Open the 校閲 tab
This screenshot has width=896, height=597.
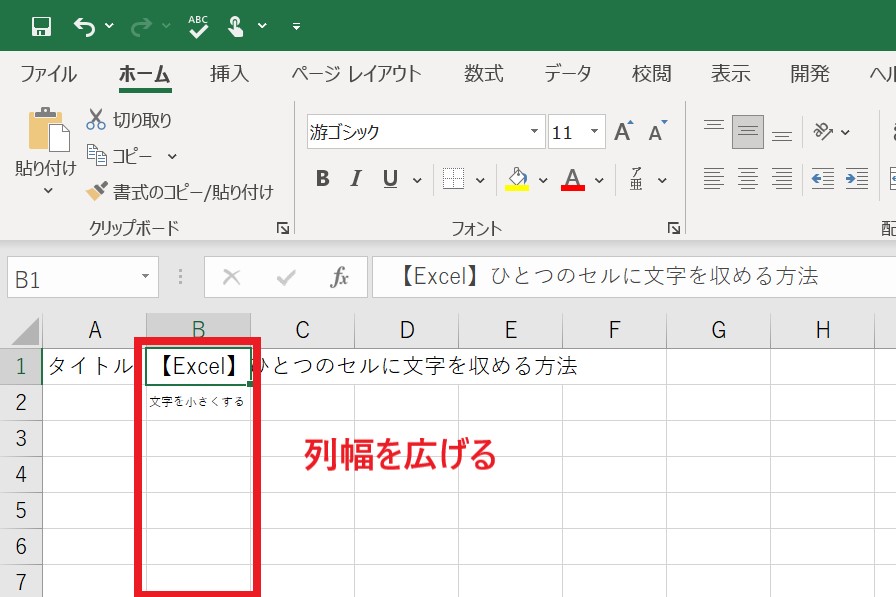pos(651,74)
